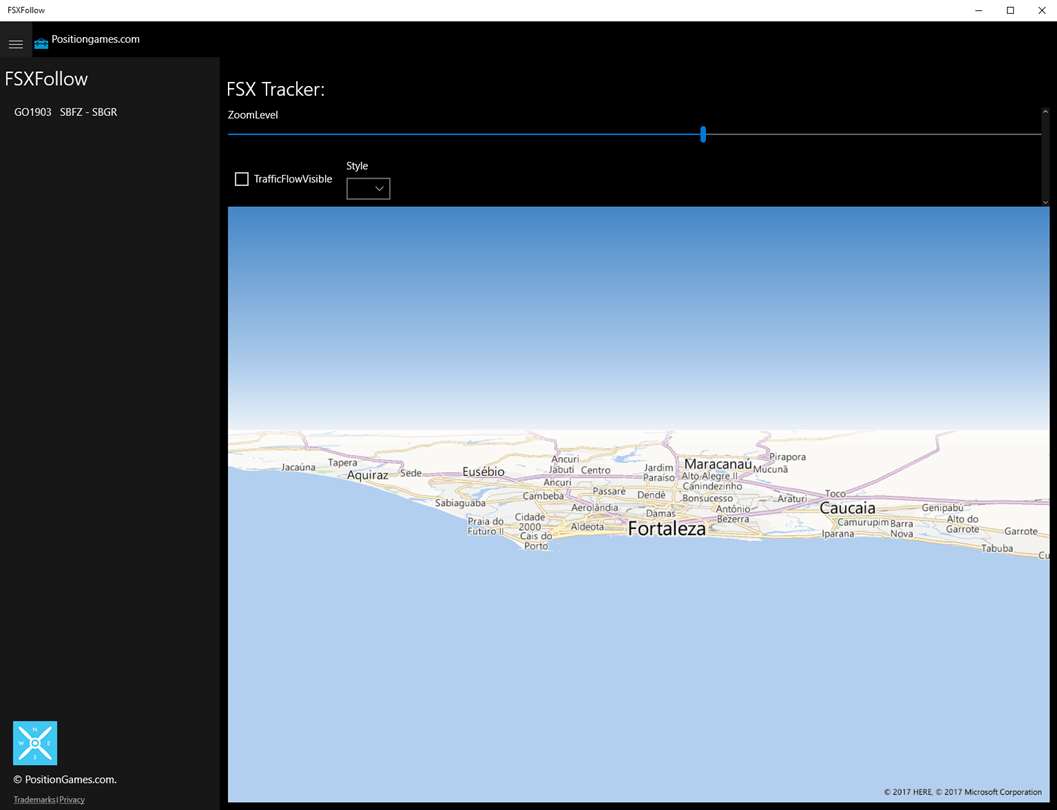Open the Style dropdown

click(368, 189)
